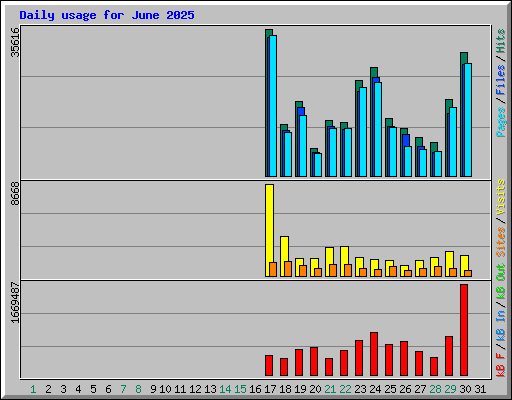Click the red kB bar for day 30
Image resolution: width=512 pixels, height=400 pixels.
click(x=464, y=330)
